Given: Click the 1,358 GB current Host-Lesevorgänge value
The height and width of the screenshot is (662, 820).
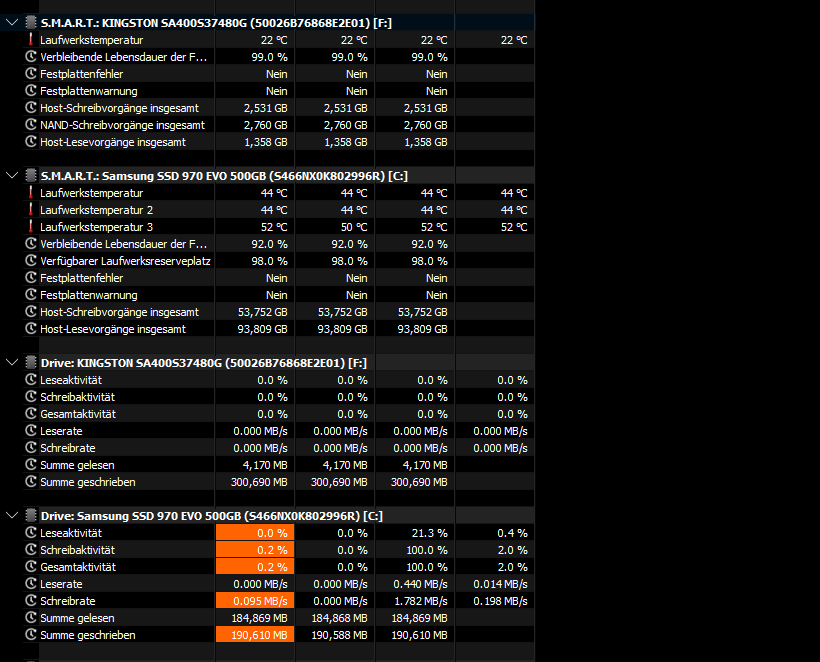Looking at the screenshot, I should click(266, 142).
